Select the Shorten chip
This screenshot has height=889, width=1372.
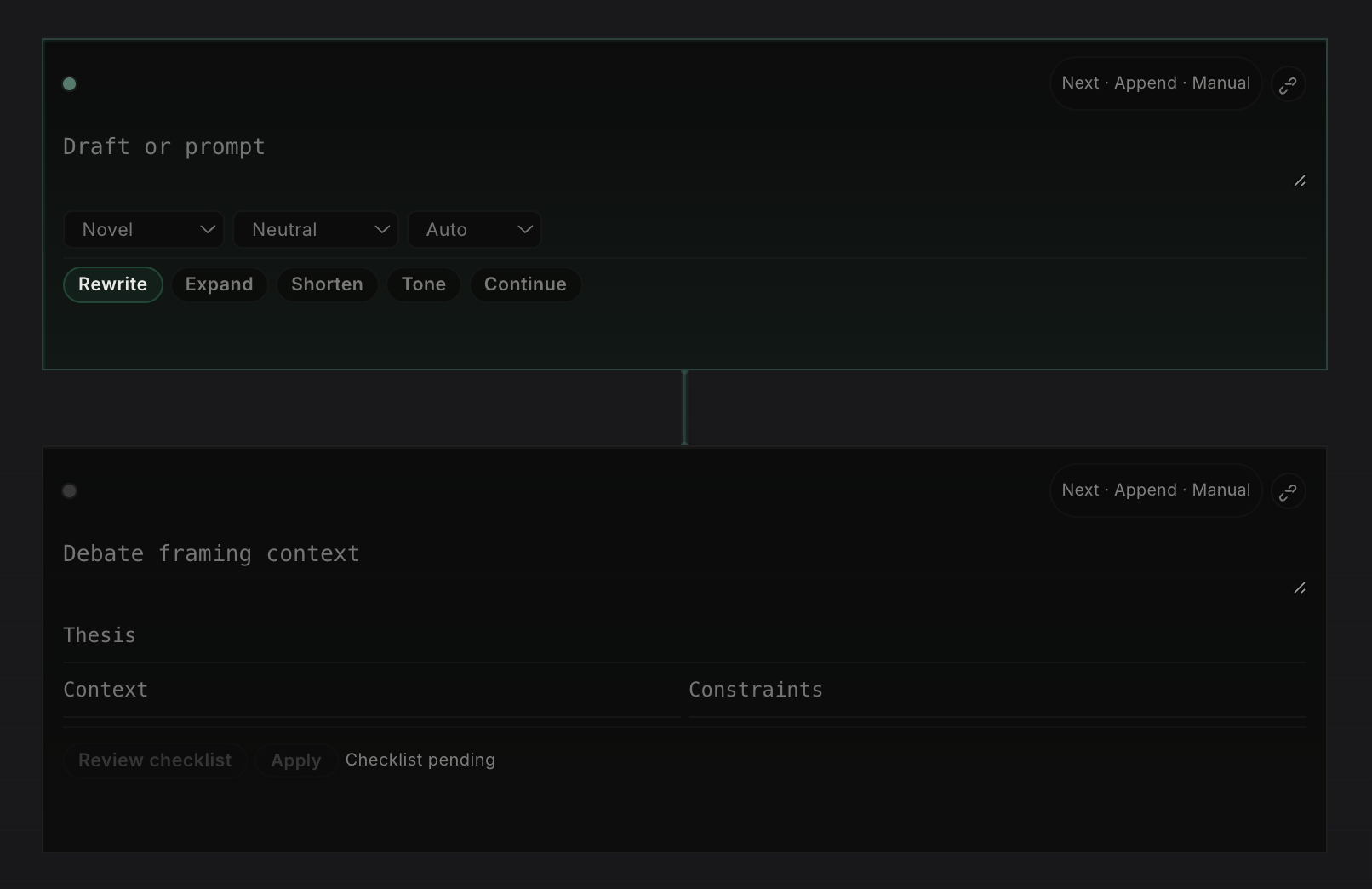click(327, 284)
